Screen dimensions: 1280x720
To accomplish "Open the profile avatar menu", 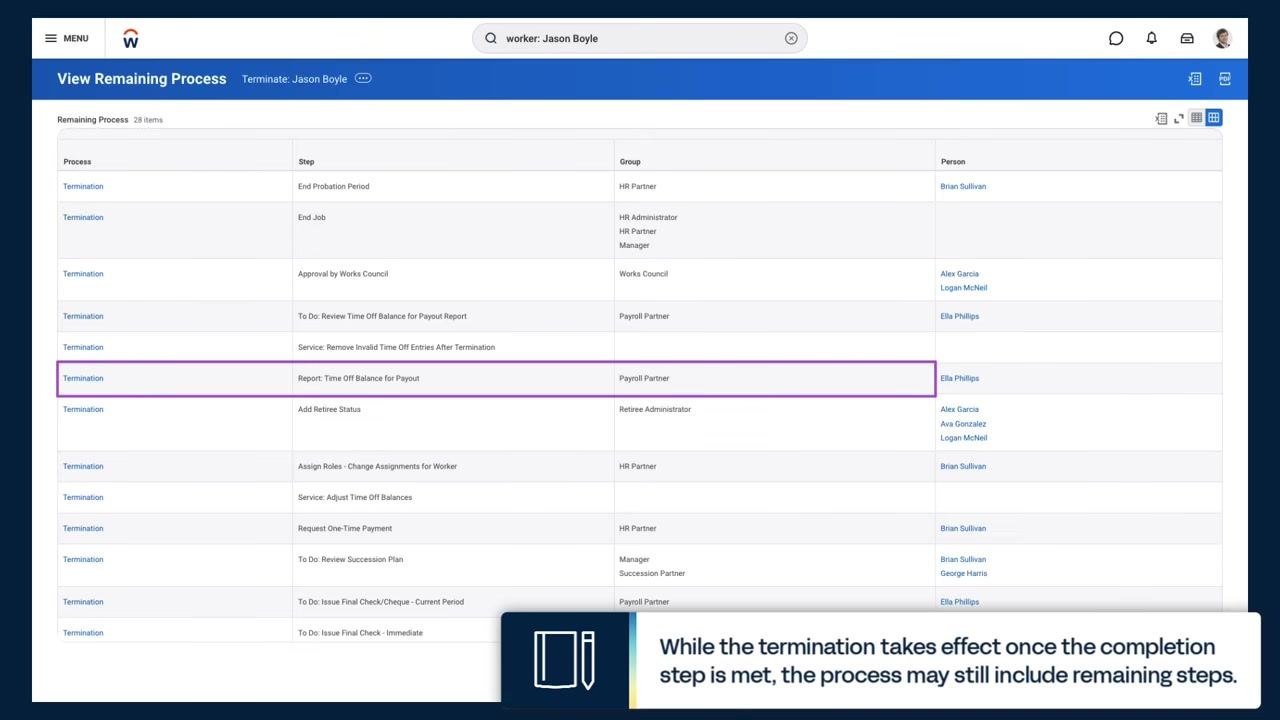I will (1222, 38).
